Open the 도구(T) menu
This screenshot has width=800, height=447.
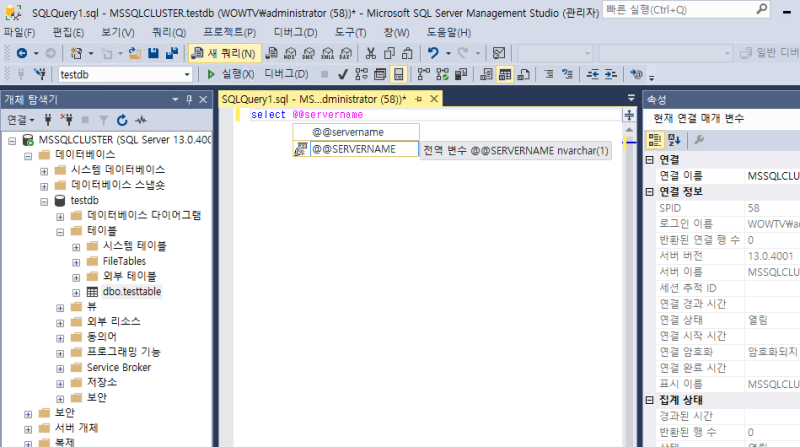point(351,32)
